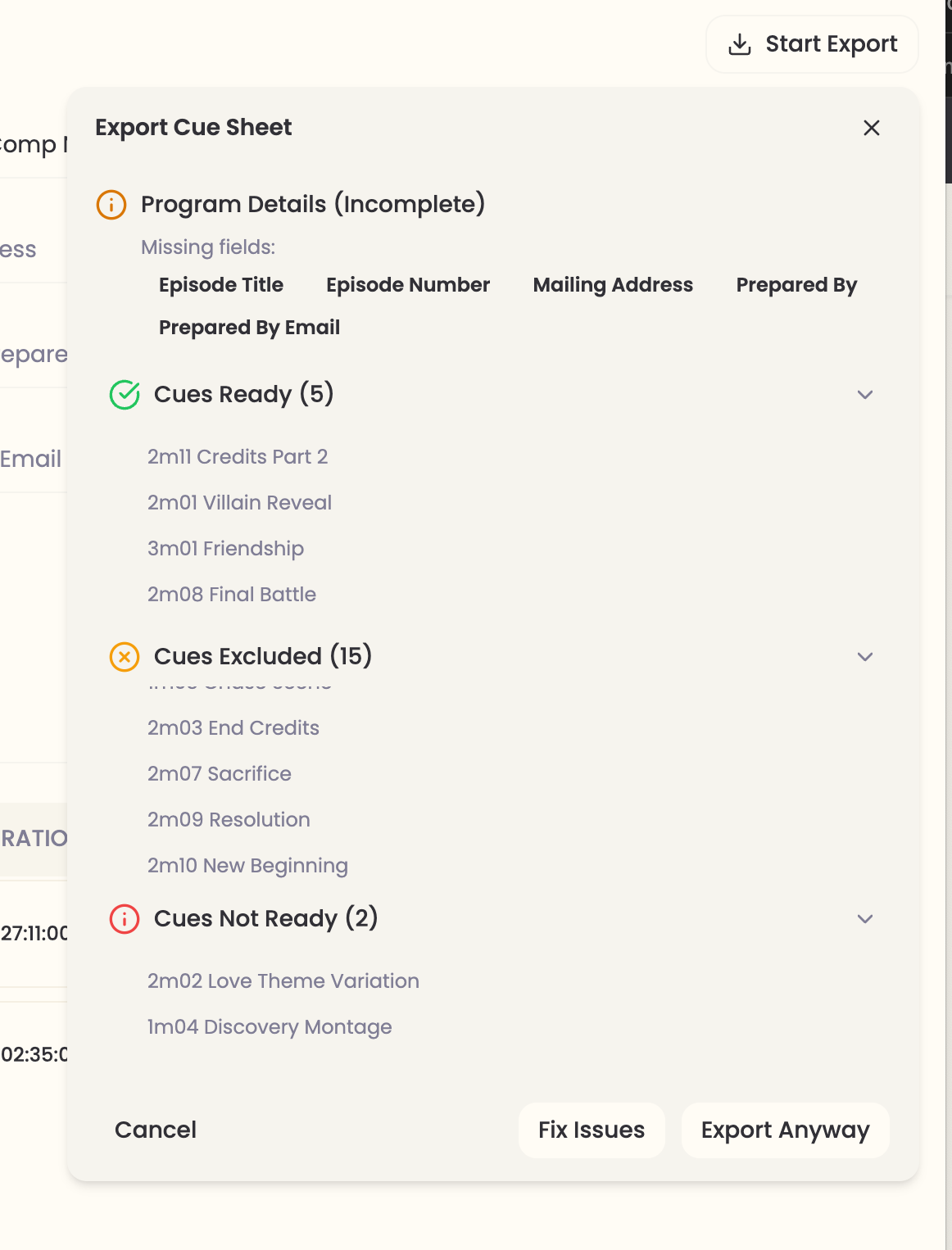Select the Episode Number missing field
Image resolution: width=952 pixels, height=1250 pixels.
[408, 285]
